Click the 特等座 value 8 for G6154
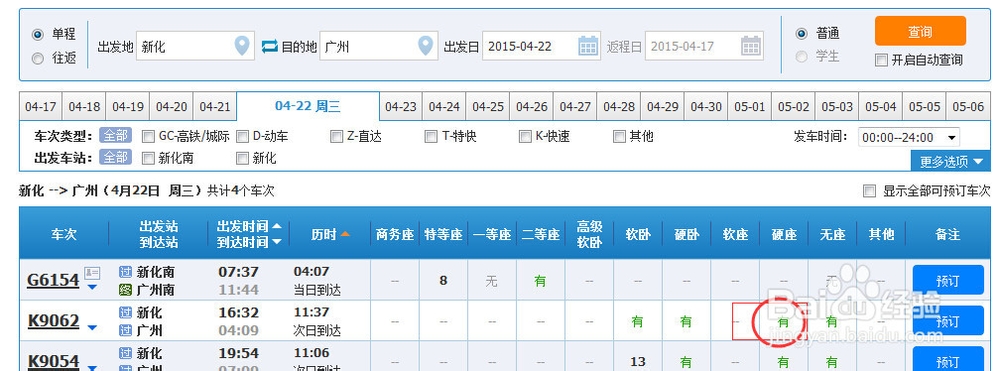Viewport: 1000px width, 371px height. click(x=443, y=280)
